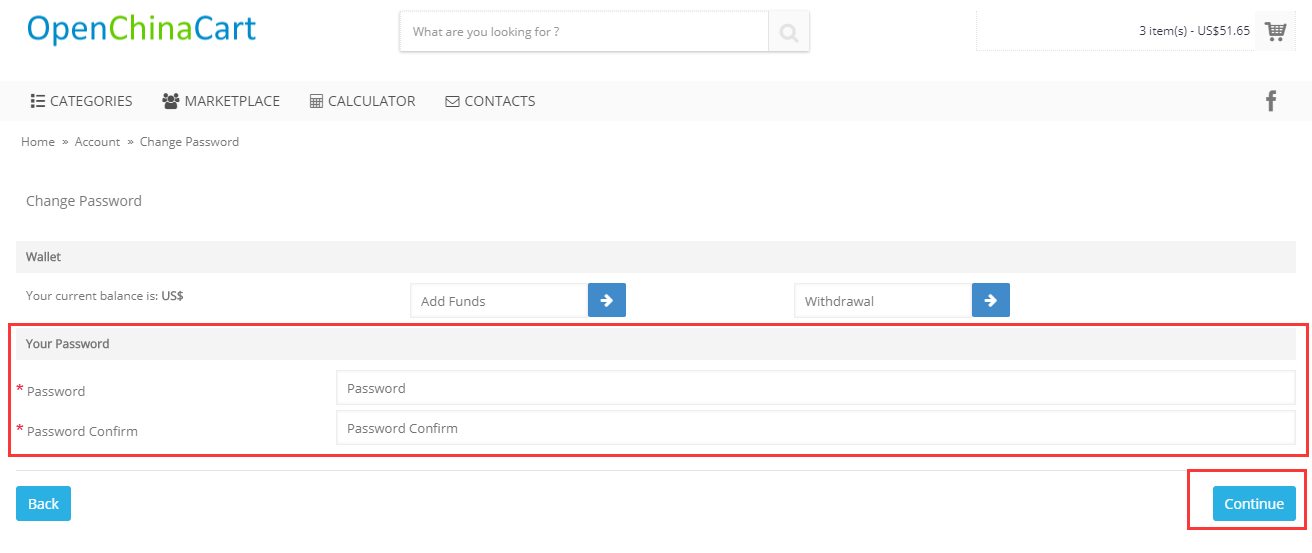Open the Categories list icon
Screen dimensions: 1312x553
pos(38,101)
